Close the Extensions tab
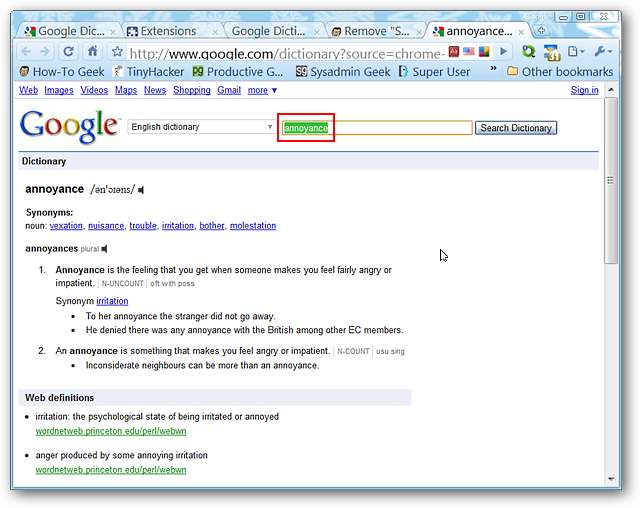This screenshot has height=508, width=640. (215, 32)
